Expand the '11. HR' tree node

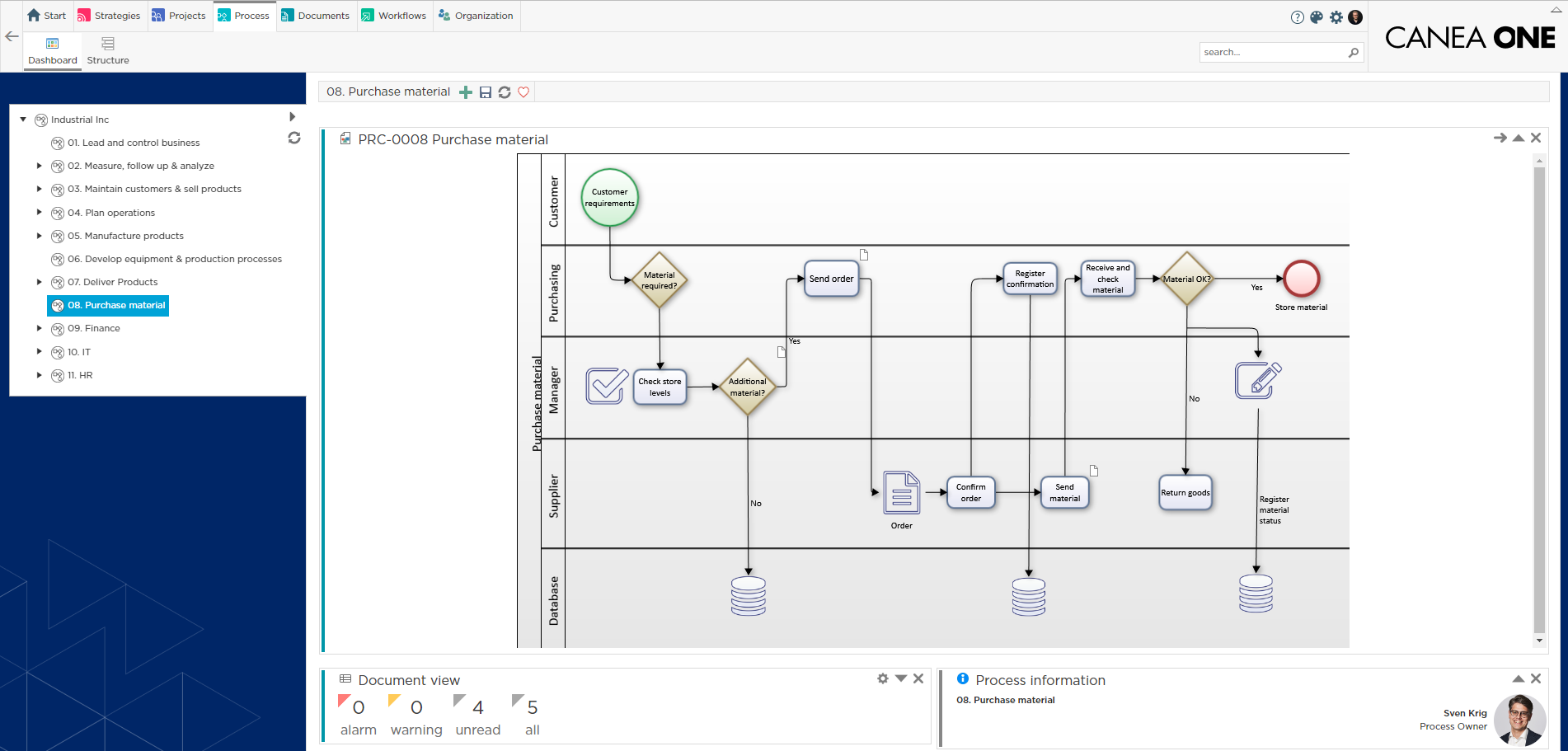pos(40,375)
